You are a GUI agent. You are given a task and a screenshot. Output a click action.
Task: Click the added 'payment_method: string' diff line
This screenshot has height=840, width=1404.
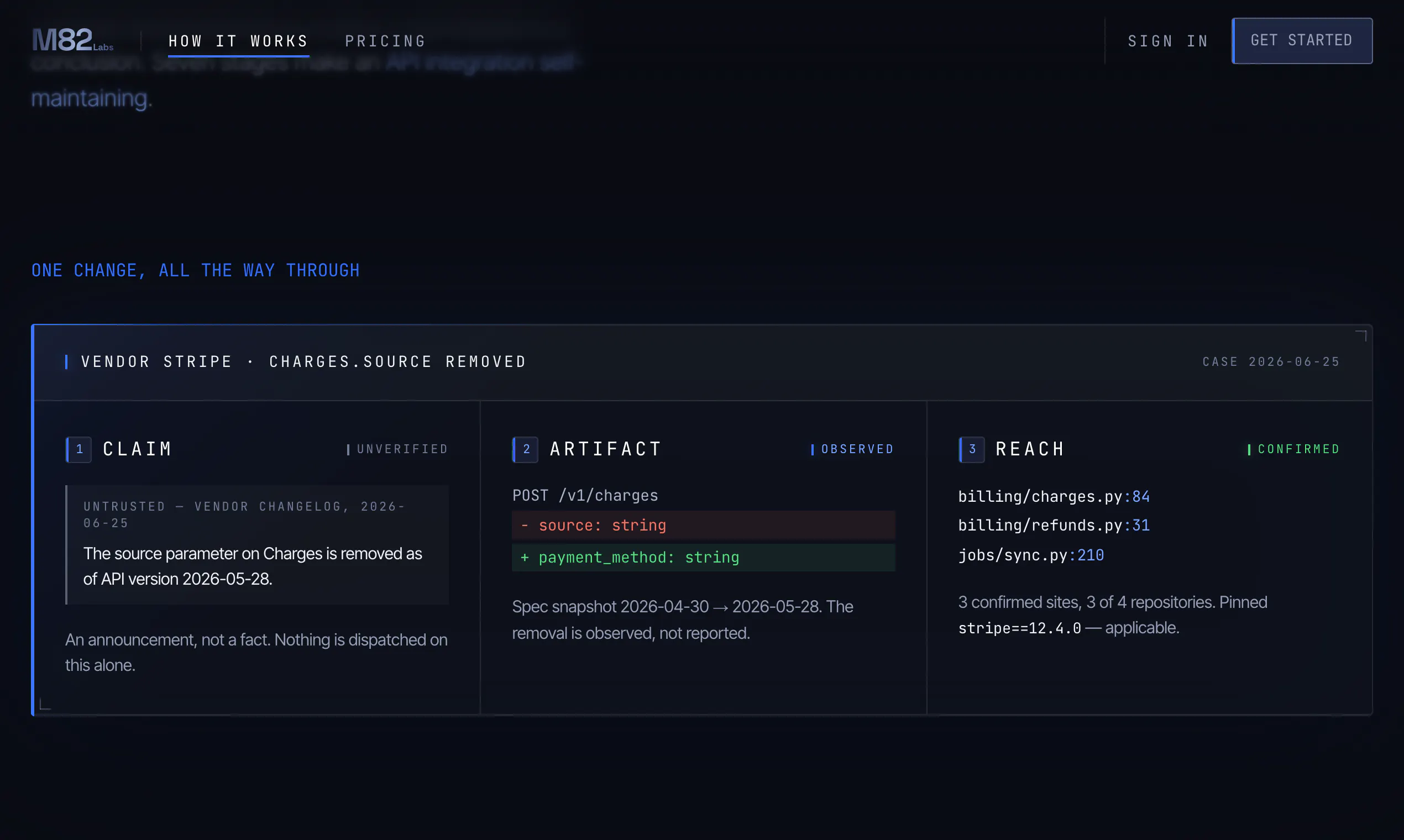[x=703, y=558]
